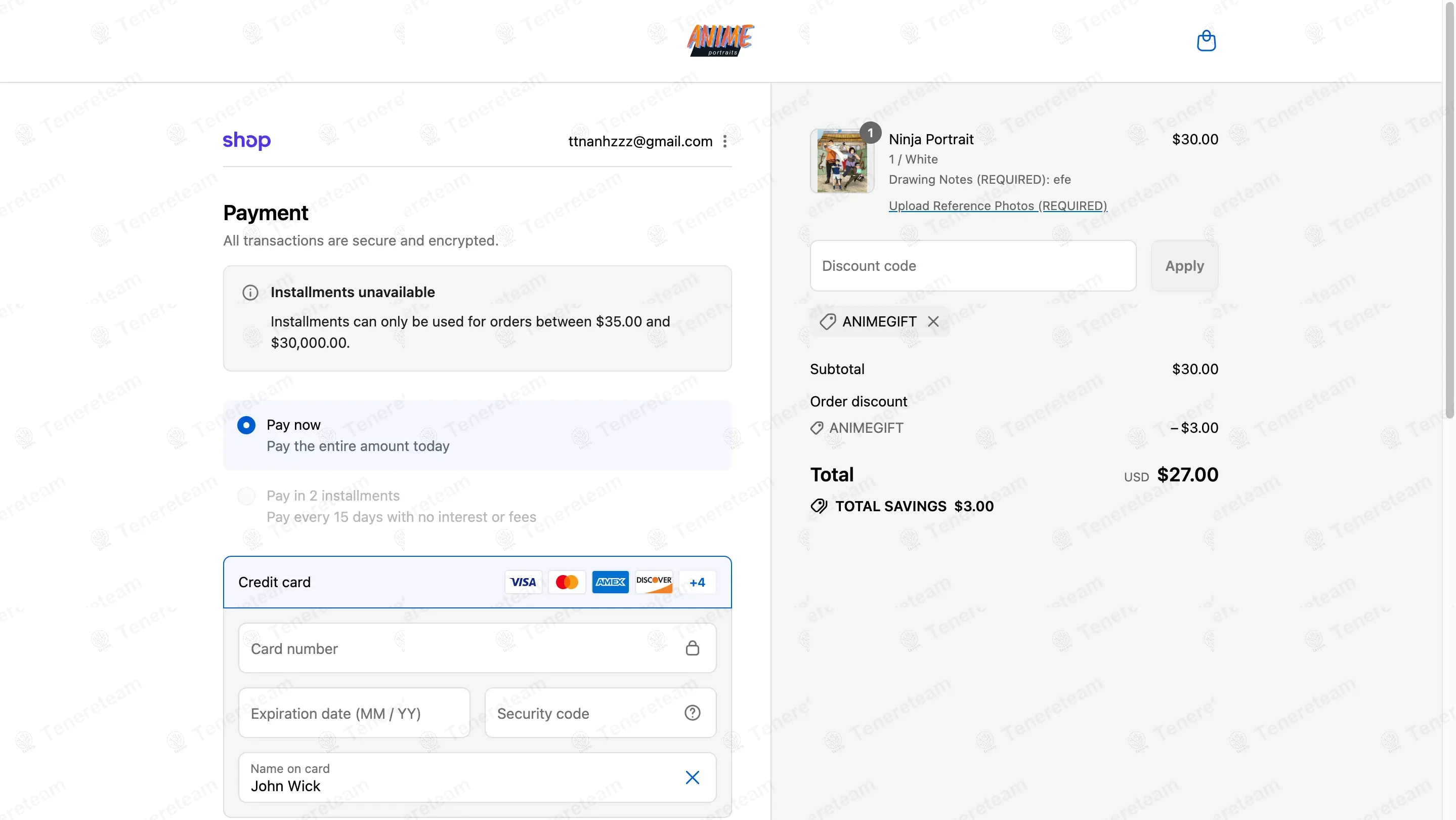Open the Security code help icon
This screenshot has height=820, width=1456.
pos(693,713)
